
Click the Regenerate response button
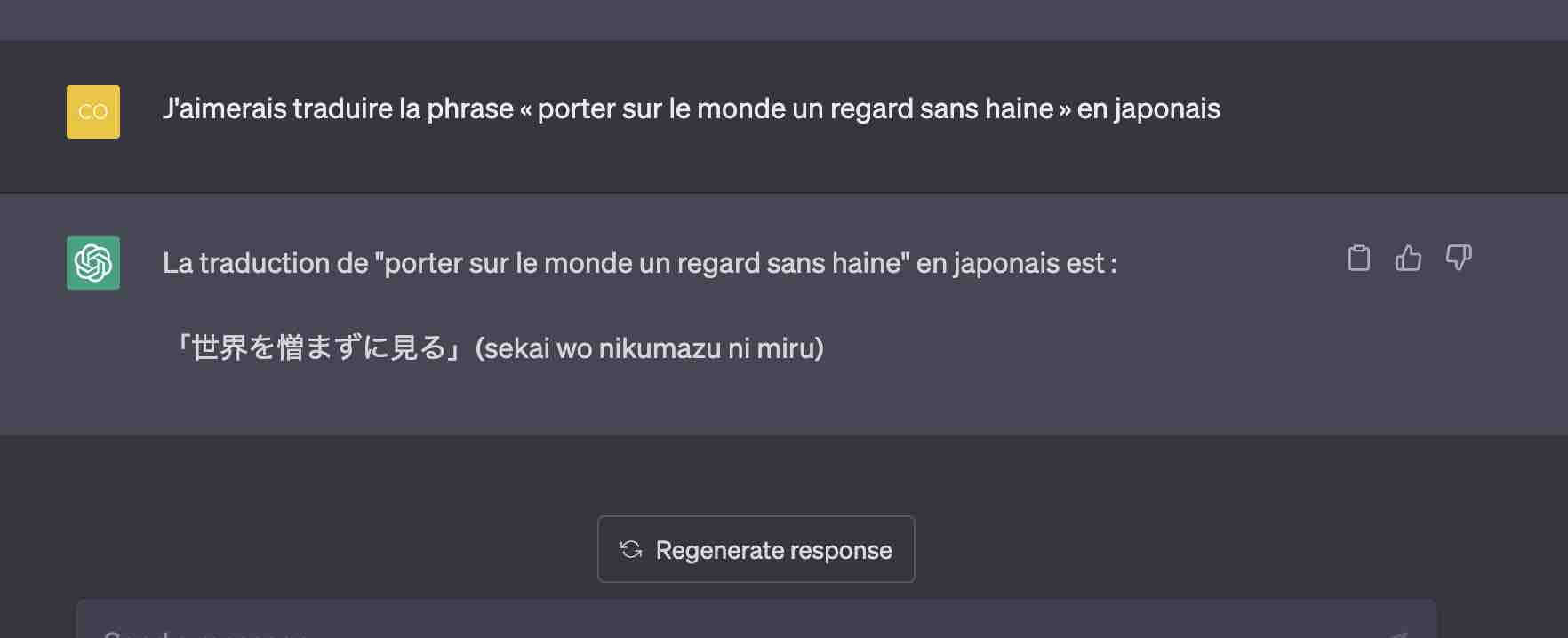click(x=756, y=549)
